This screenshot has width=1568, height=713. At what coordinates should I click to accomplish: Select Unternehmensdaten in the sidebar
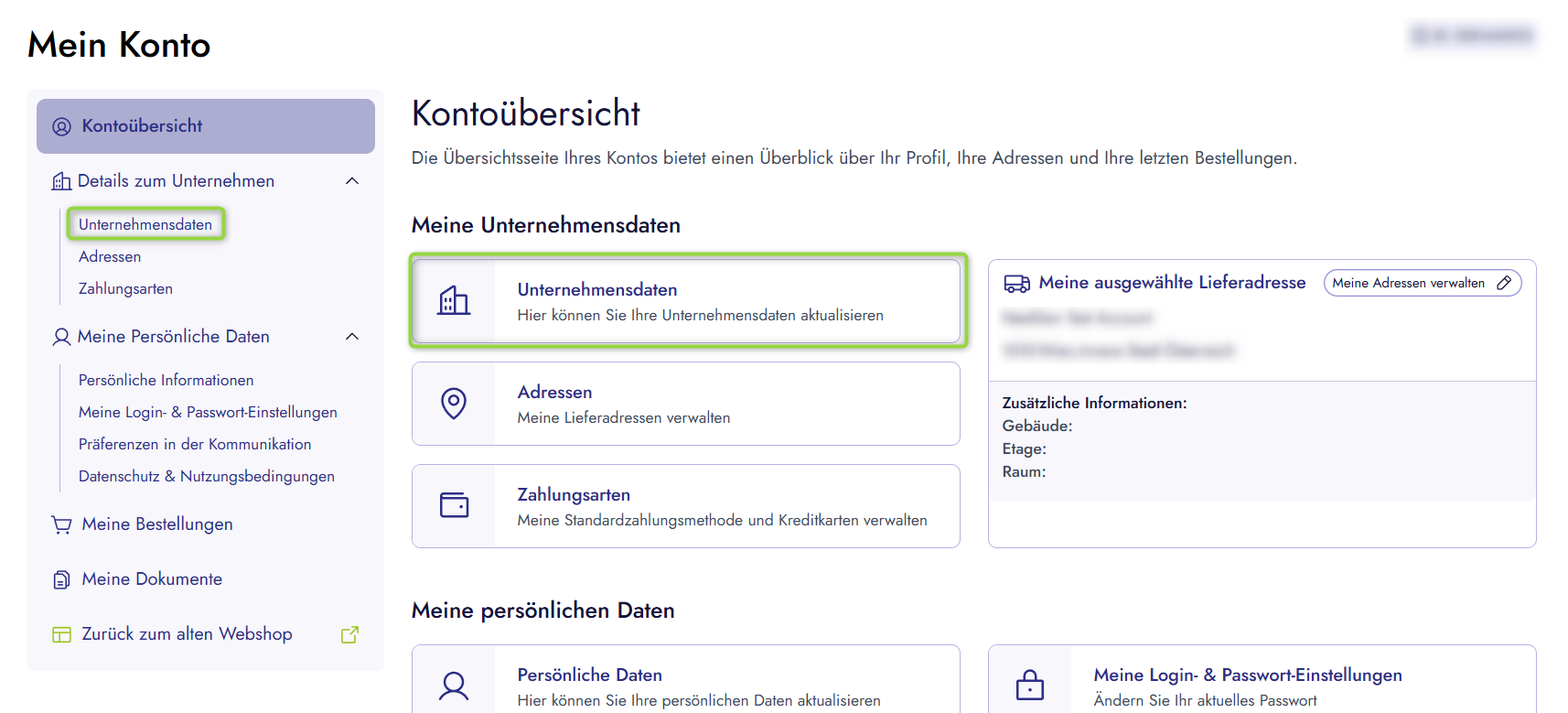point(145,224)
